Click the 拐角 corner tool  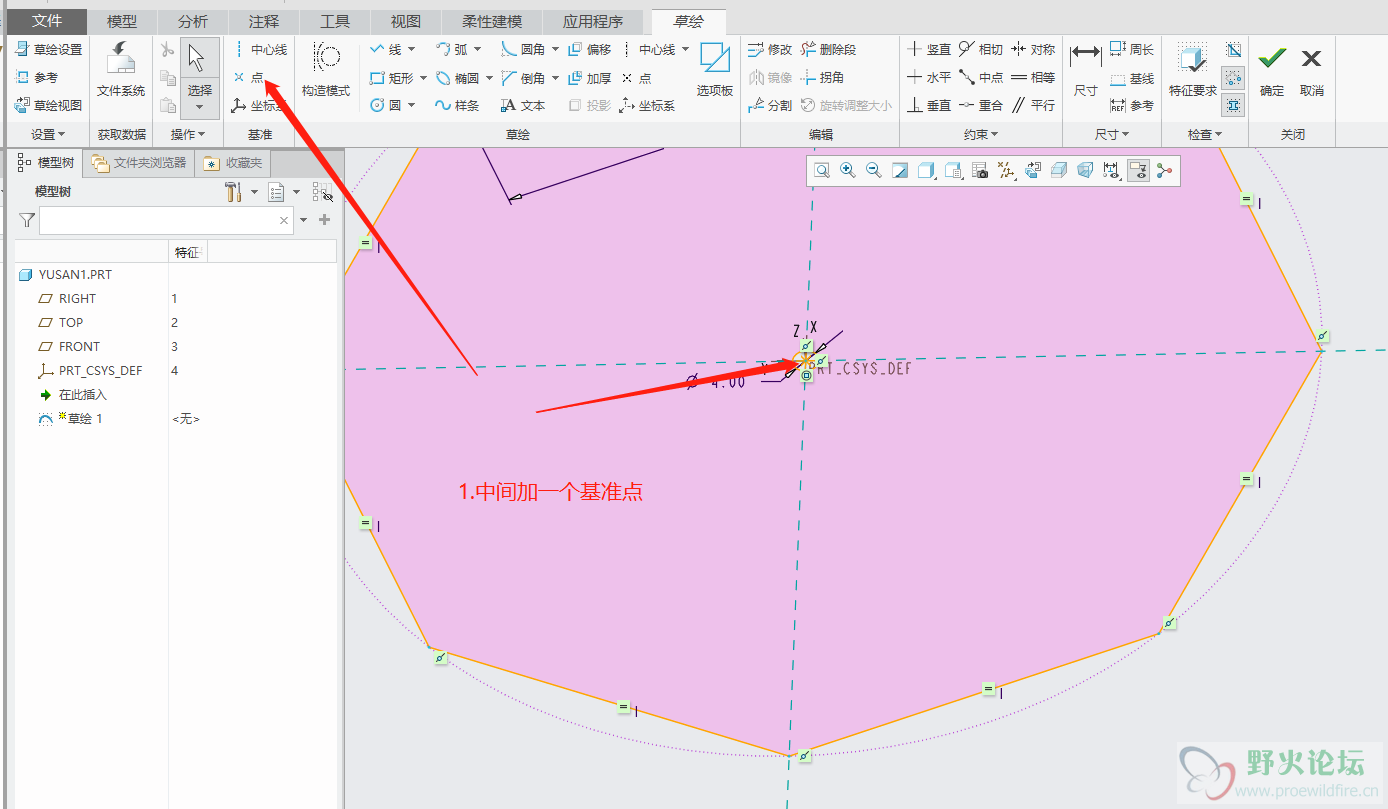pos(822,77)
